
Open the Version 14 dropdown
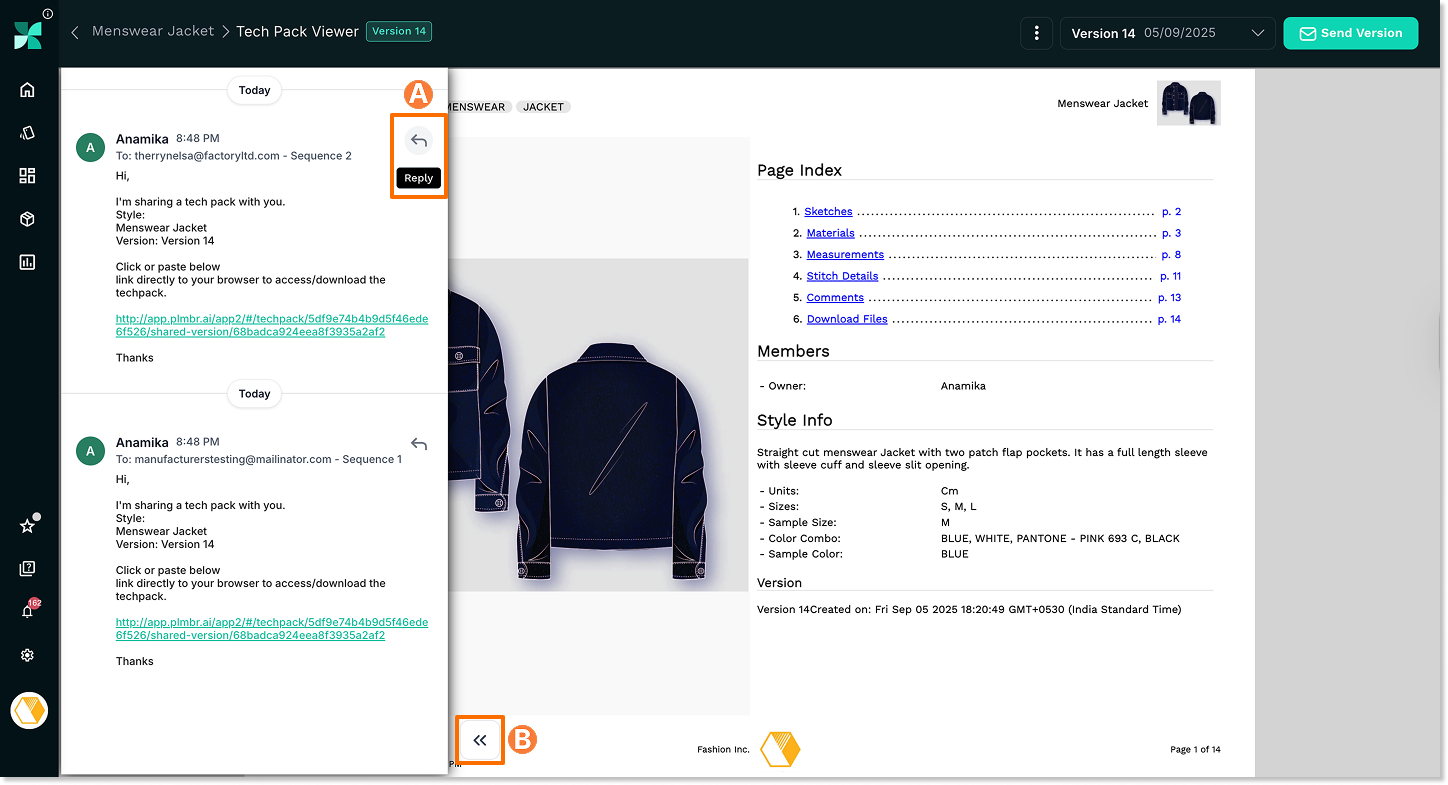click(1167, 33)
